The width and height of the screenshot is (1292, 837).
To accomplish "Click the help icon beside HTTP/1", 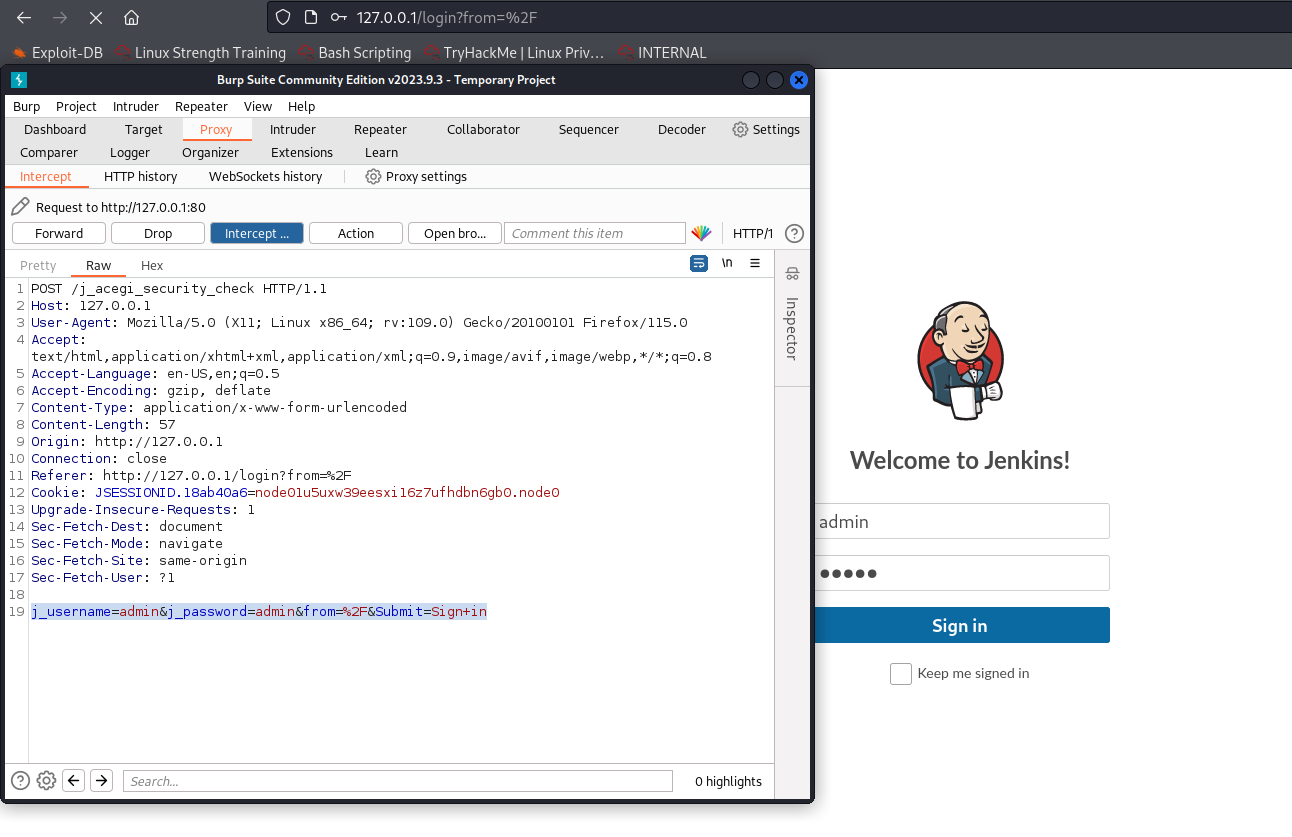I will [x=794, y=233].
